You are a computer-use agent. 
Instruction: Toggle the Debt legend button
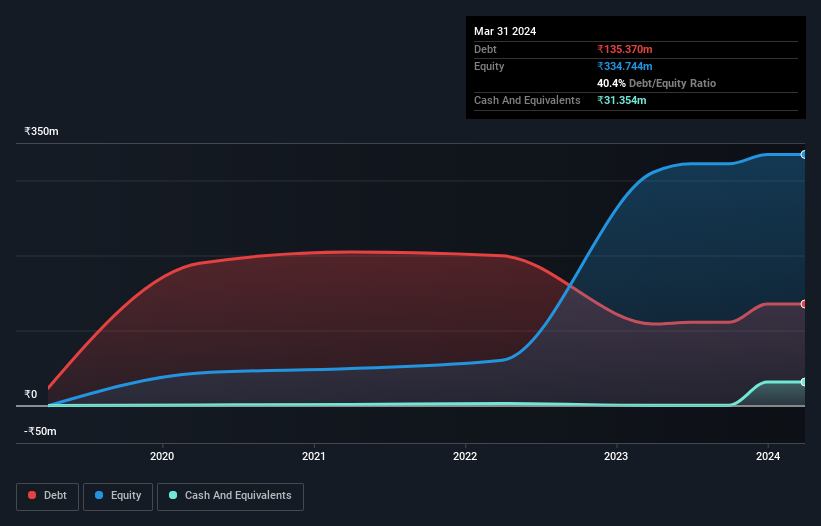click(47, 496)
